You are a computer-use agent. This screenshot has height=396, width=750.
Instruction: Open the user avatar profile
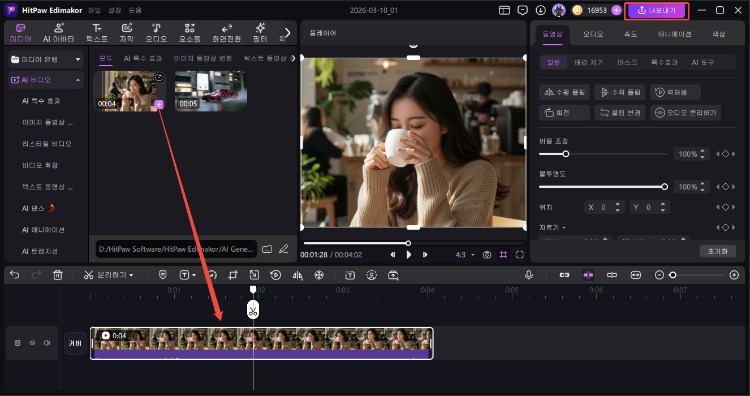[x=559, y=10]
